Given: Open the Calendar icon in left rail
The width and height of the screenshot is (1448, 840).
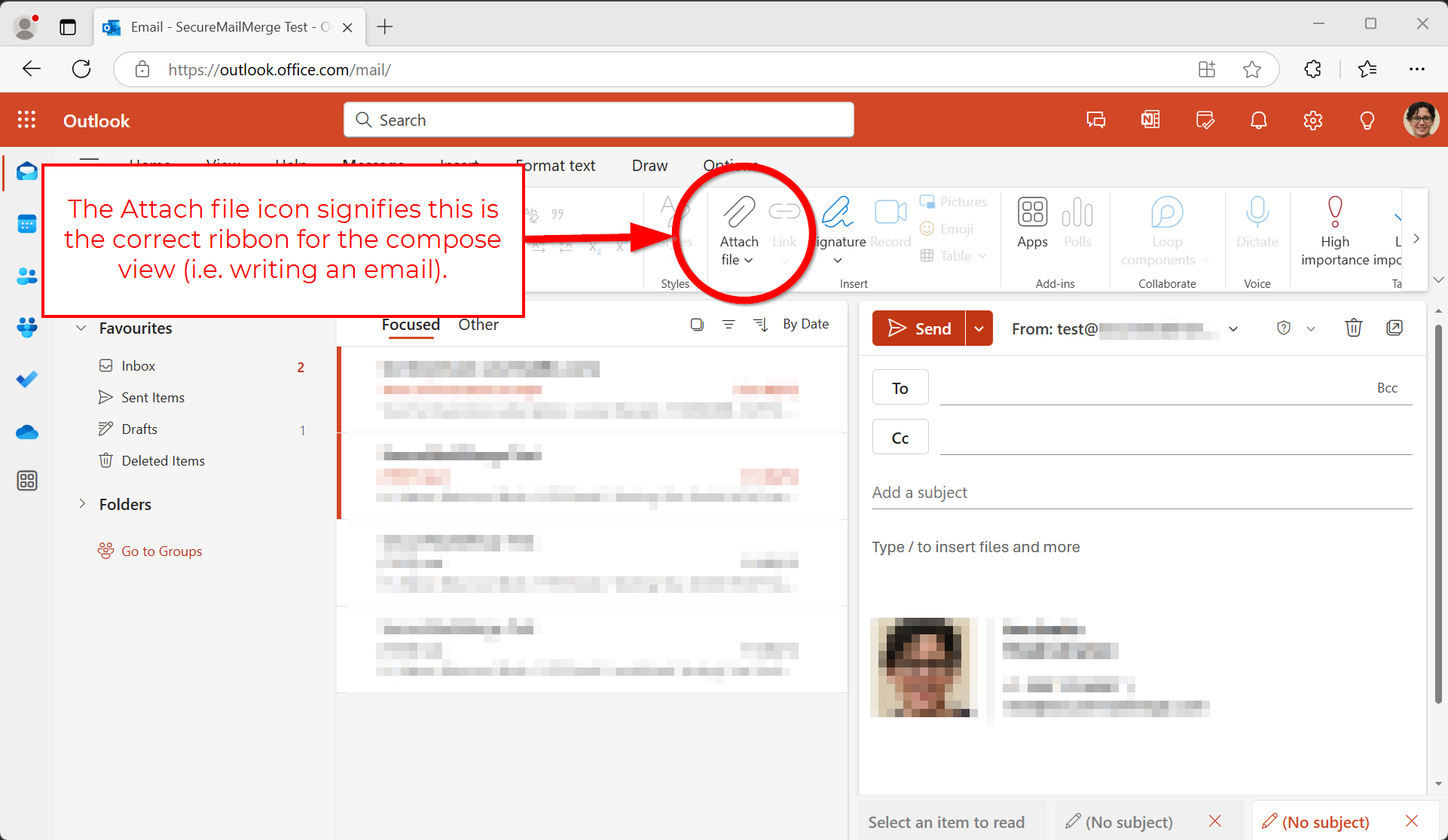Looking at the screenshot, I should click(x=27, y=224).
